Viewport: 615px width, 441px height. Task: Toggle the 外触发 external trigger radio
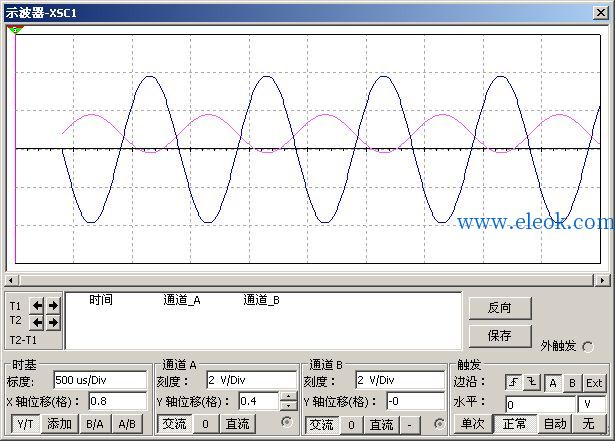point(588,346)
